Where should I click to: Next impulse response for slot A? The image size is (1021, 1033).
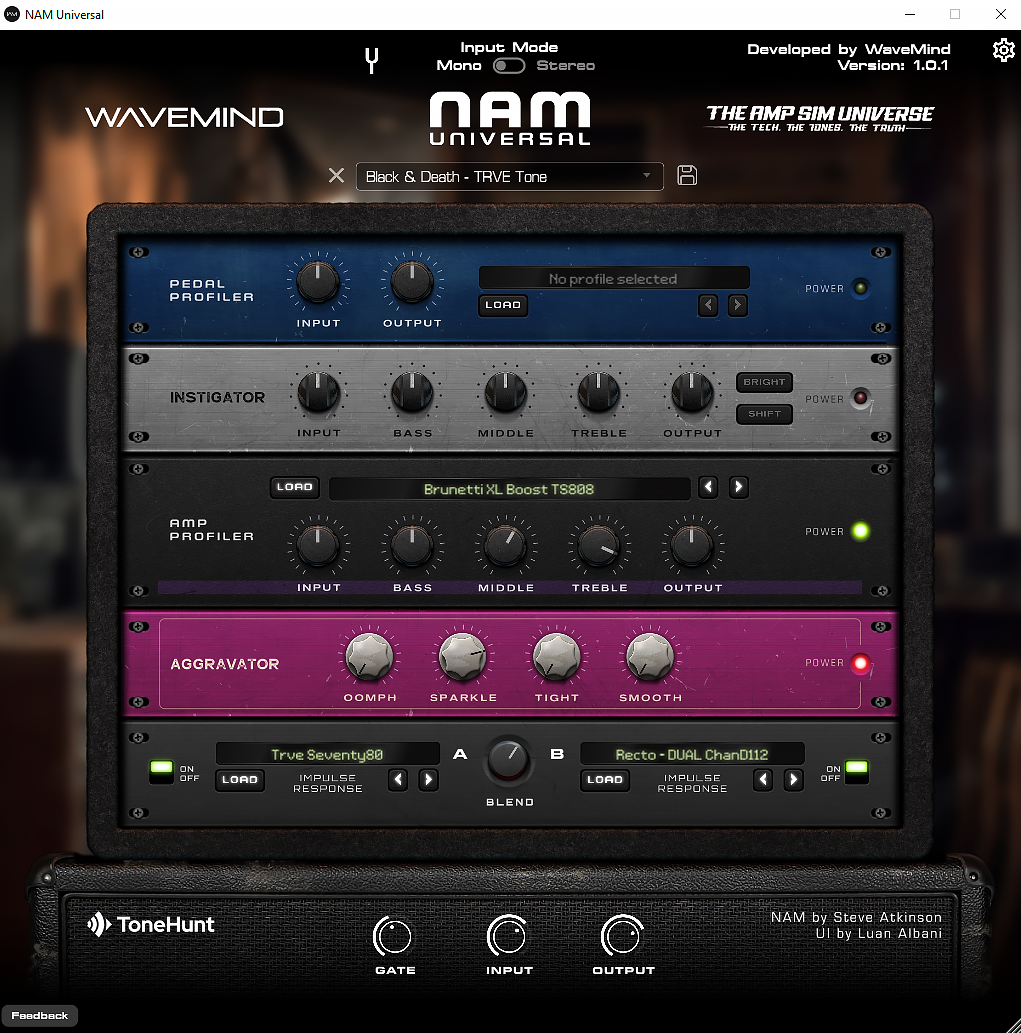428,780
